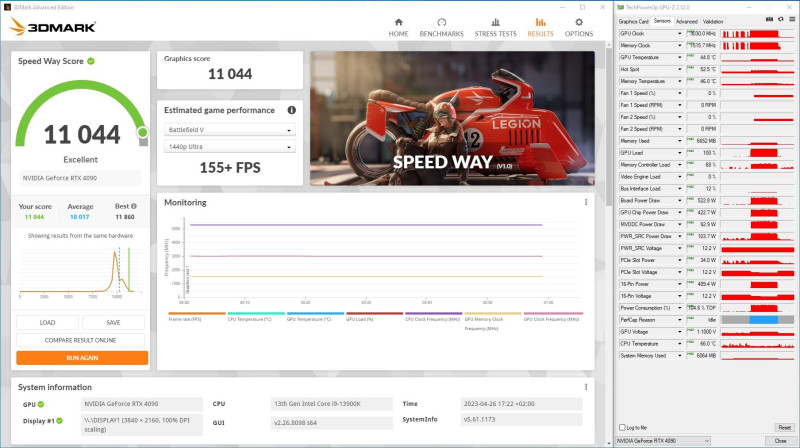Click the green check beside Display #1
This screenshot has height=448, width=800.
tap(59, 420)
